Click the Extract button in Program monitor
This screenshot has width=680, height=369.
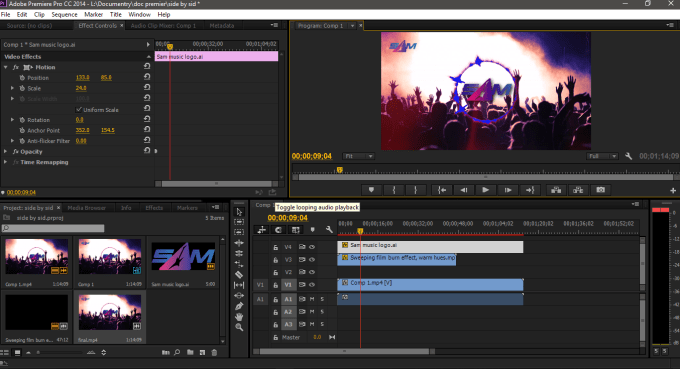pos(578,190)
